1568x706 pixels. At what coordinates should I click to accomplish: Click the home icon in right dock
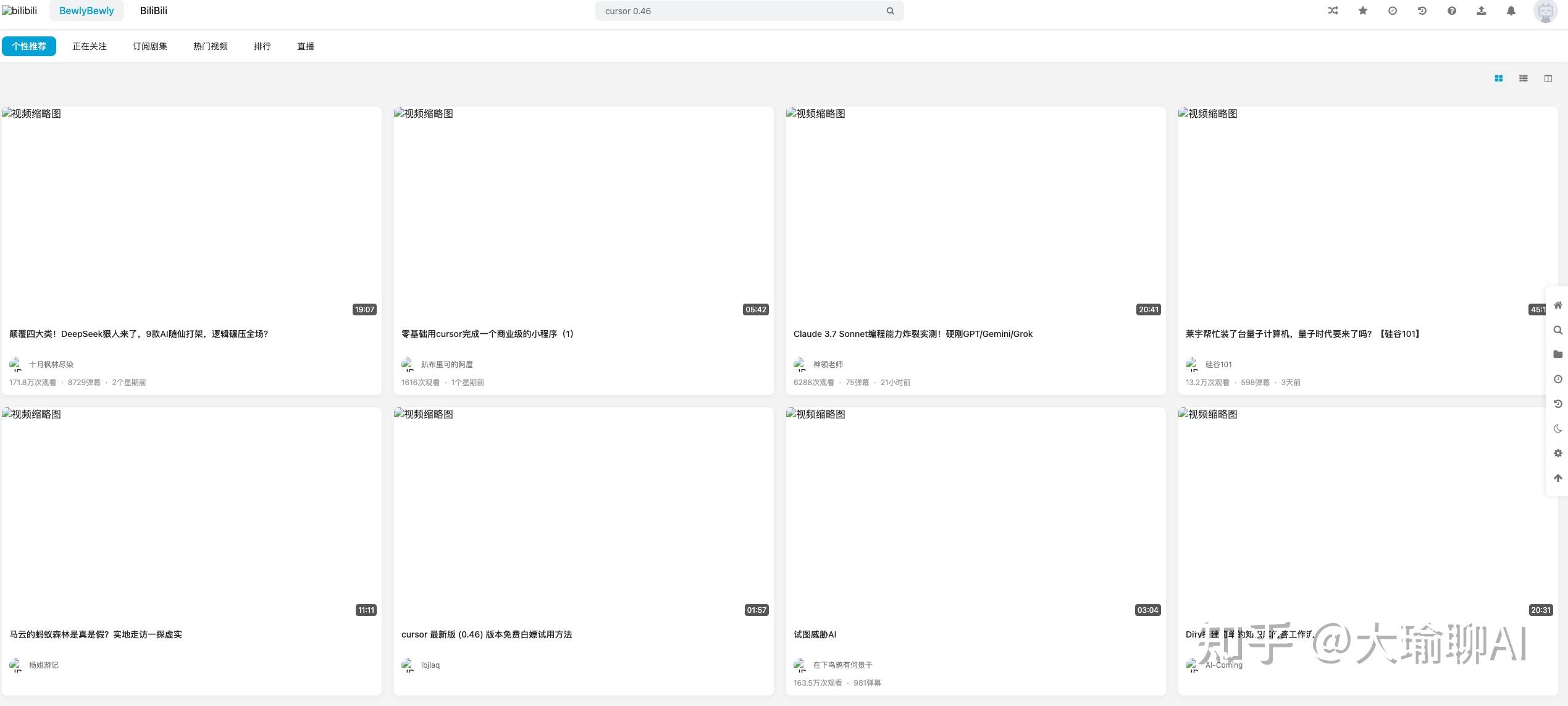coord(1558,305)
